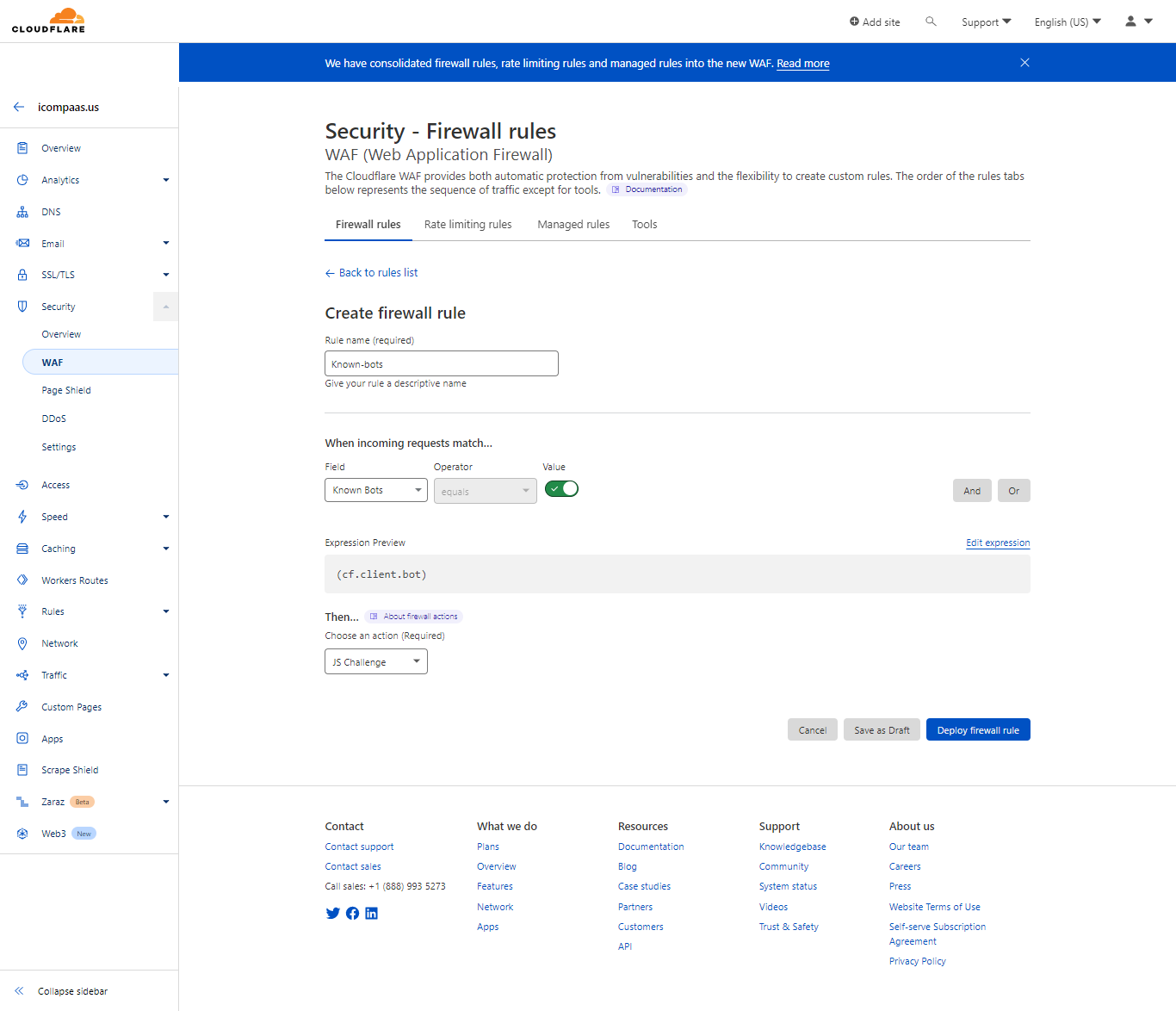Click the Rule name input field
Image resolution: width=1176 pixels, height=1011 pixels.
pos(442,363)
